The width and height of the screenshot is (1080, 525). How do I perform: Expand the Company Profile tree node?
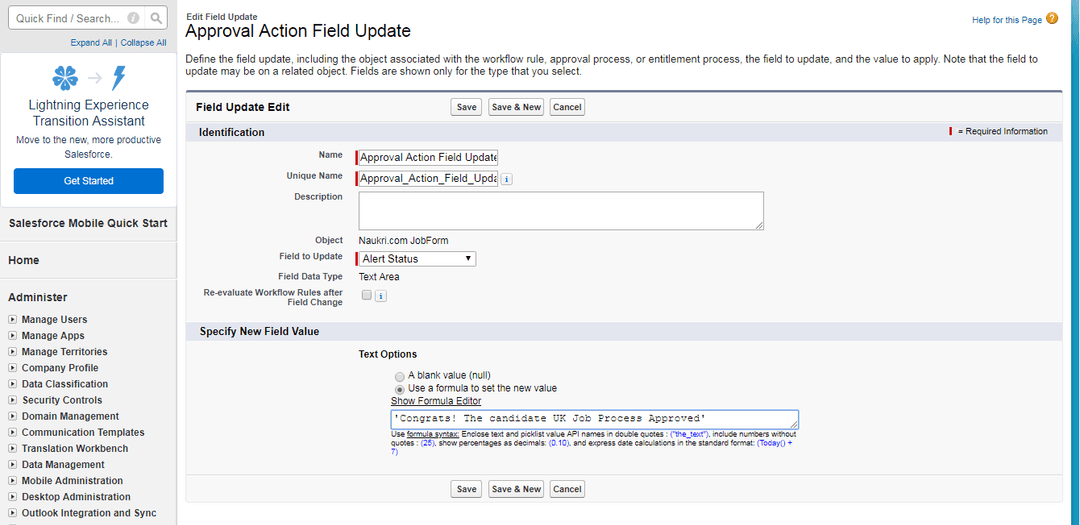point(12,368)
